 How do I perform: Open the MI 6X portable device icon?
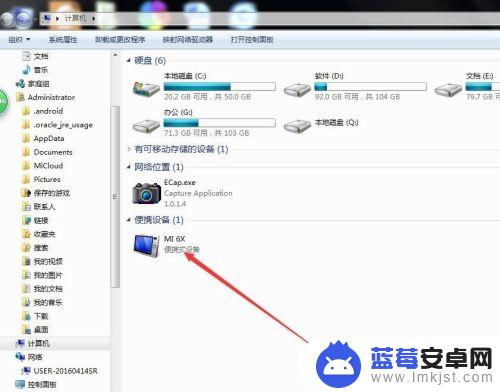point(147,245)
